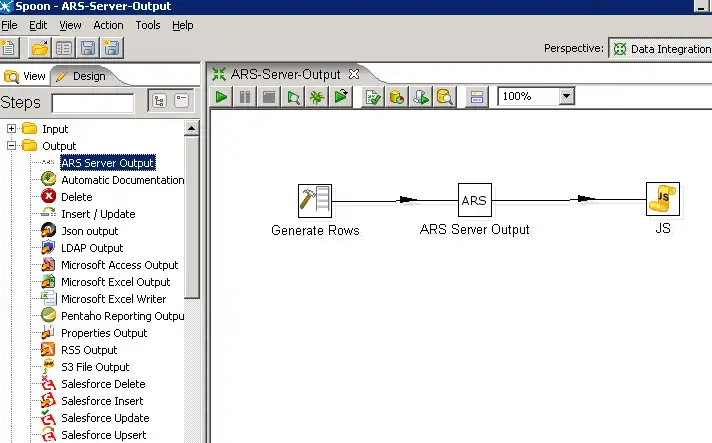
Task: Open the Edit menu
Action: (38, 25)
